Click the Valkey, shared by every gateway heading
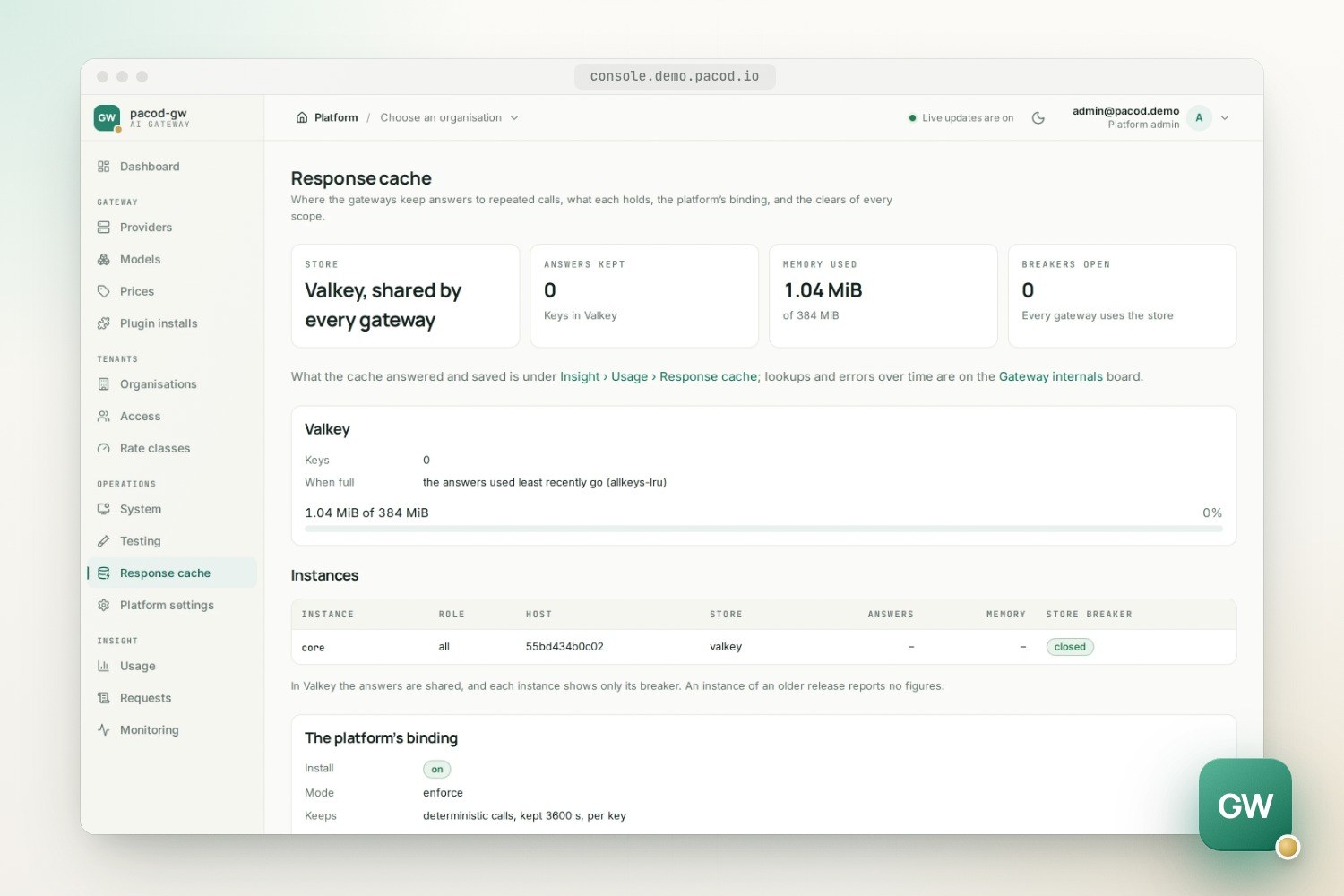The image size is (1344, 896). (x=383, y=306)
